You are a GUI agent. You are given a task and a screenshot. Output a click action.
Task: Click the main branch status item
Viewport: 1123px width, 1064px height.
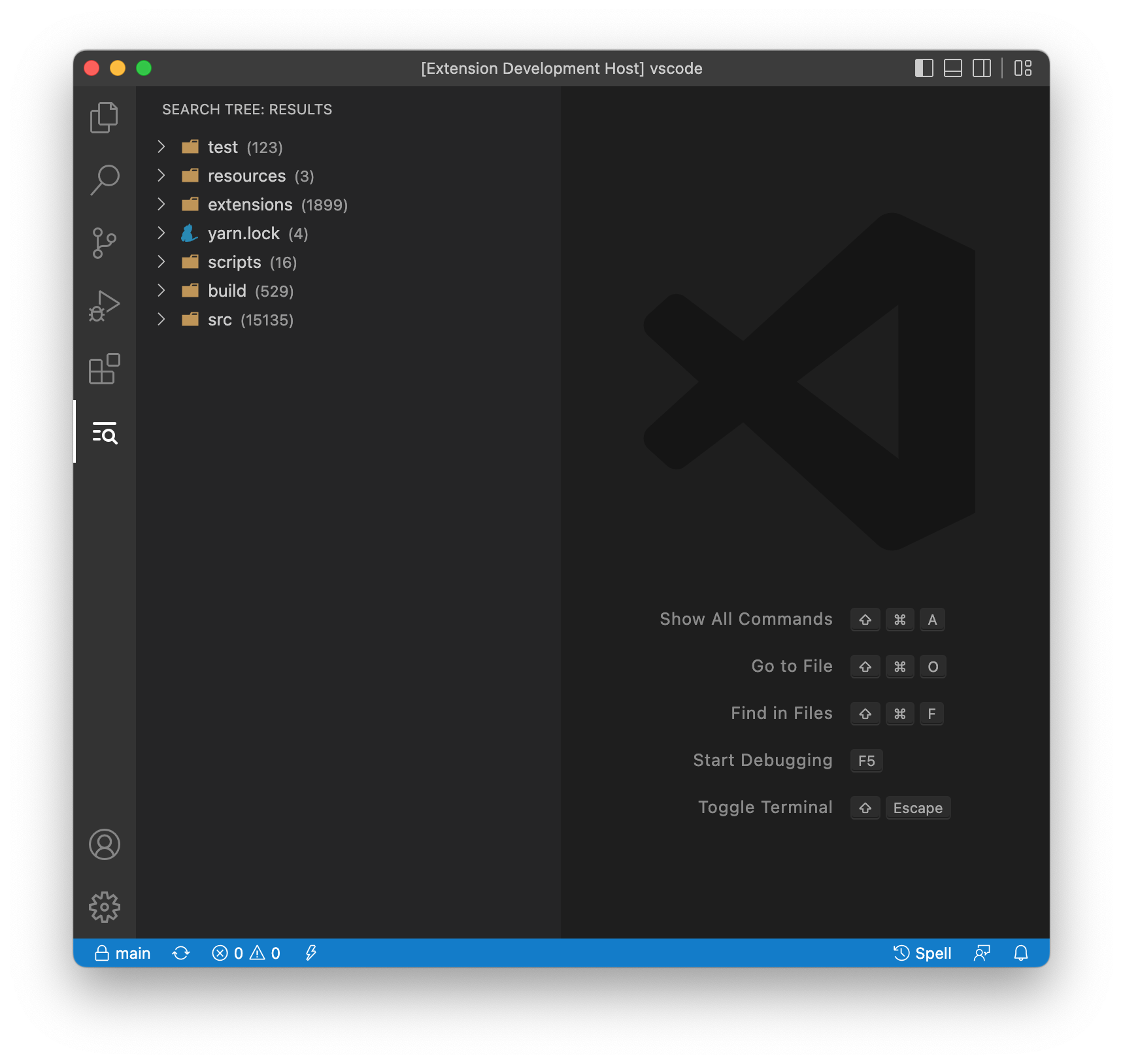(123, 953)
